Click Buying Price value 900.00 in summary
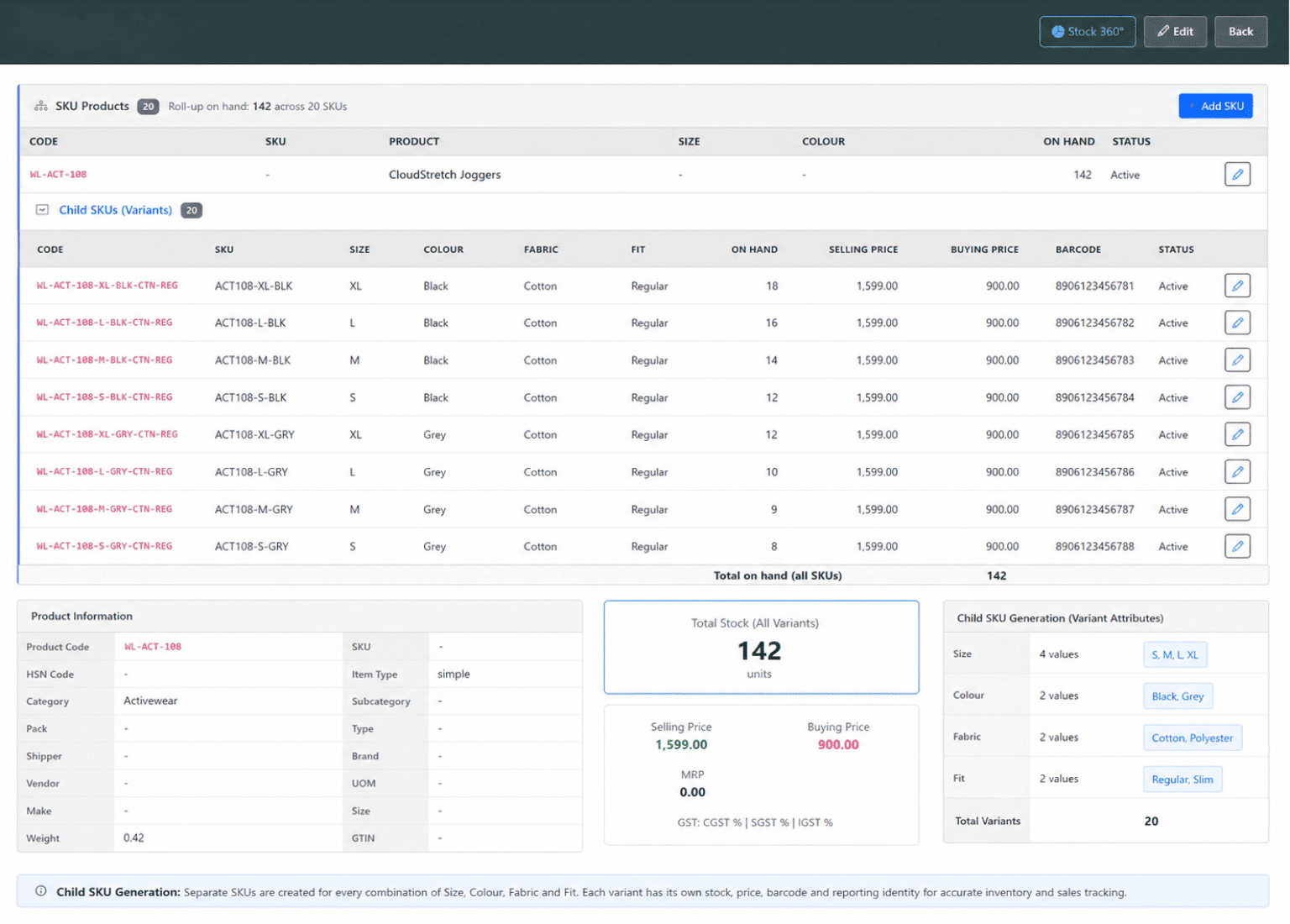Screen dimensions: 1290x924 838,745
